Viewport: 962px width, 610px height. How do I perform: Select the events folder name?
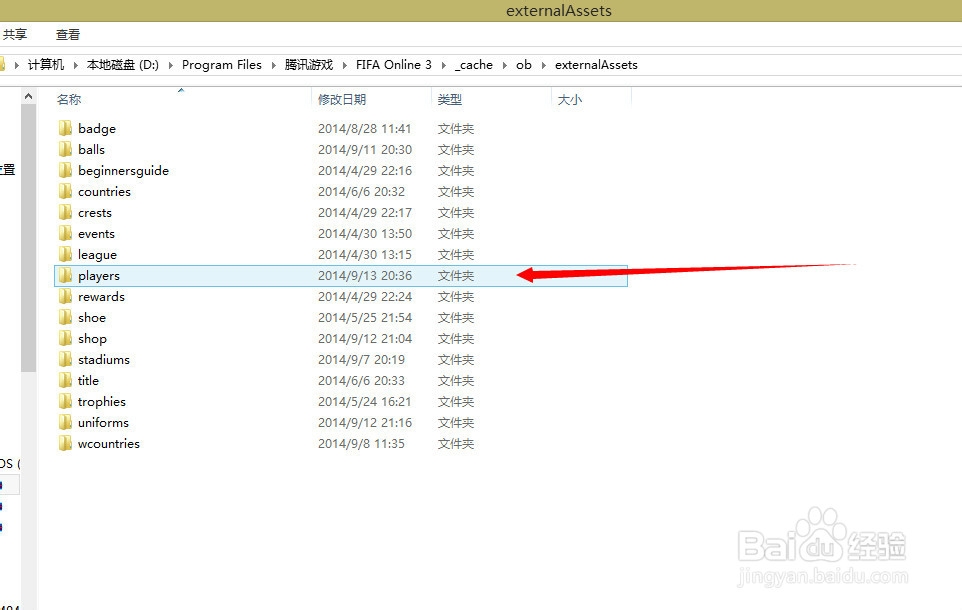point(96,233)
